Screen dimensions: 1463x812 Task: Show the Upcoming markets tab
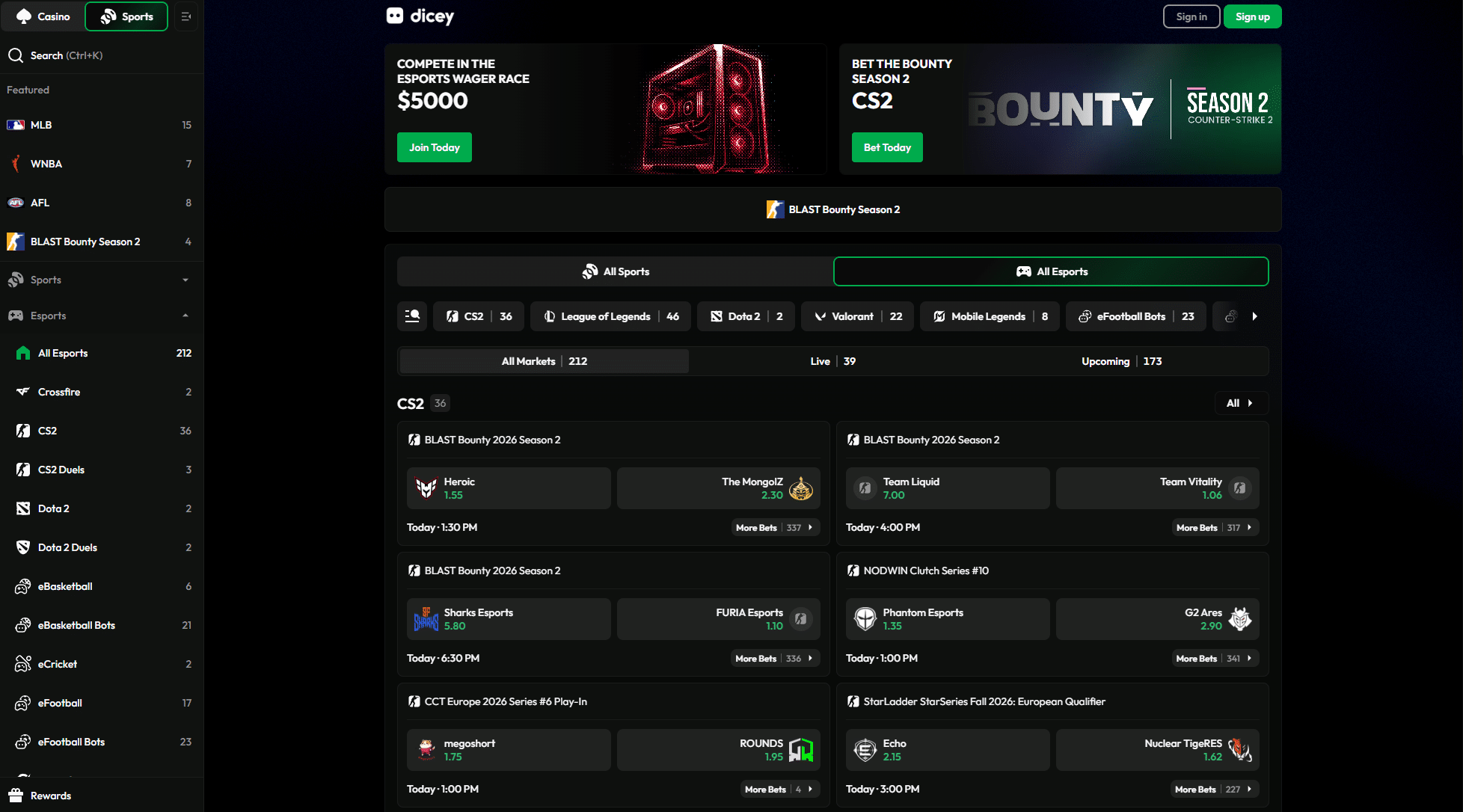tap(1122, 361)
